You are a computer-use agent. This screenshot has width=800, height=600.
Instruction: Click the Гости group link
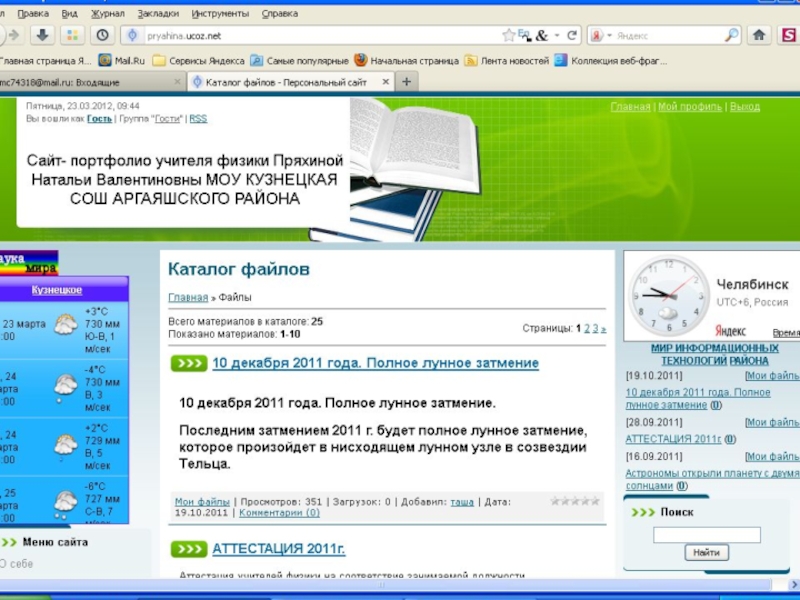[168, 119]
